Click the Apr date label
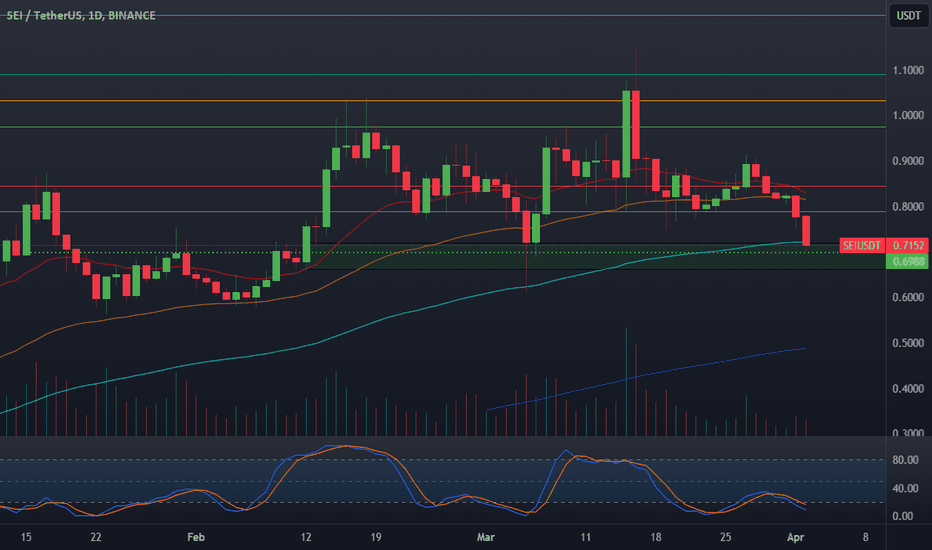Image resolution: width=932 pixels, height=550 pixels. [795, 537]
